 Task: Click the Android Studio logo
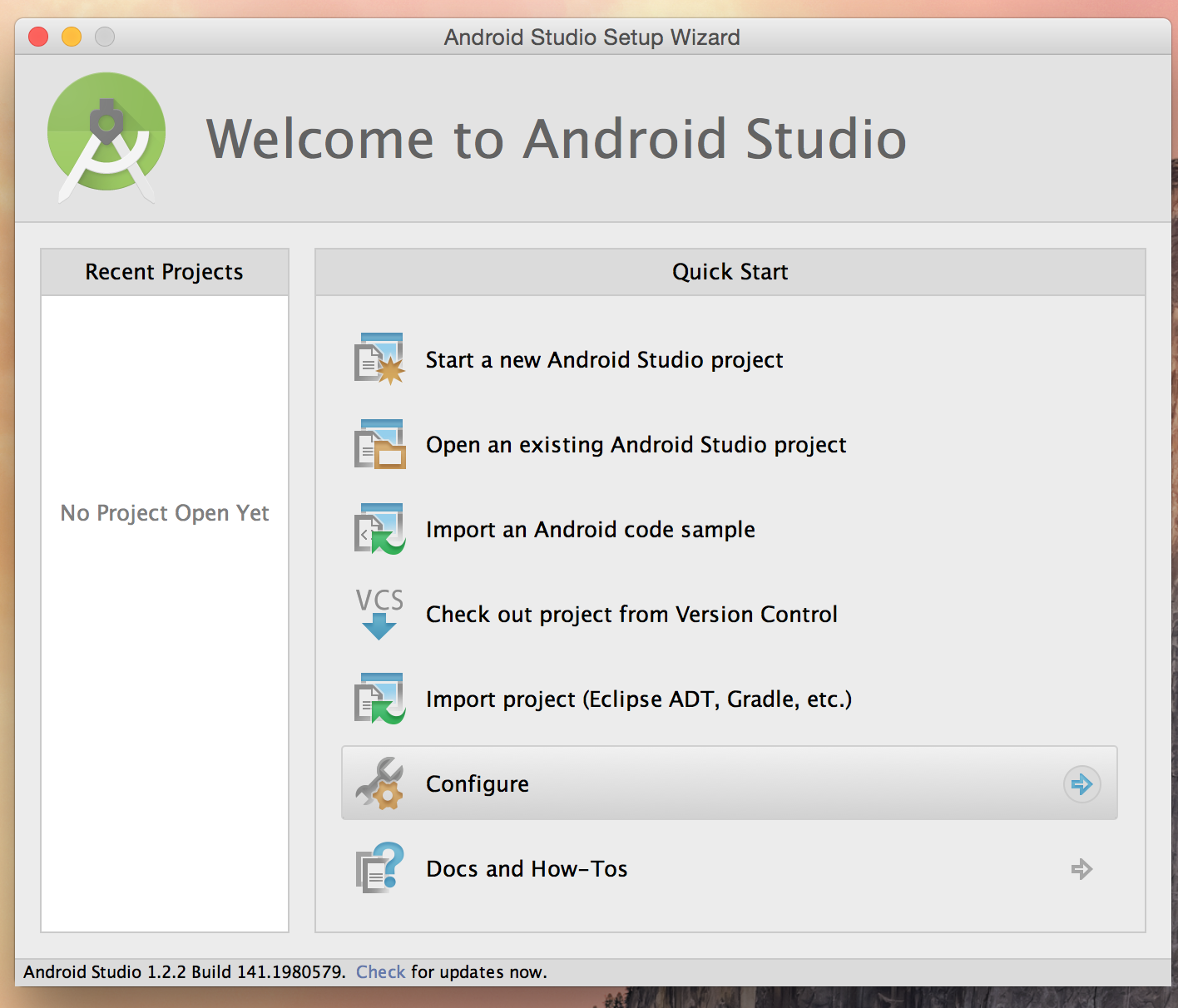pos(106,137)
